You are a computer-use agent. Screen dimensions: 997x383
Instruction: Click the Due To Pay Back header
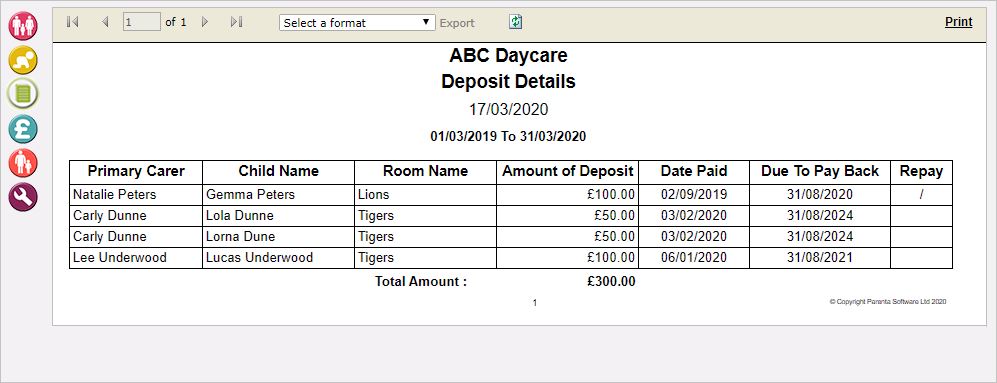click(x=820, y=171)
